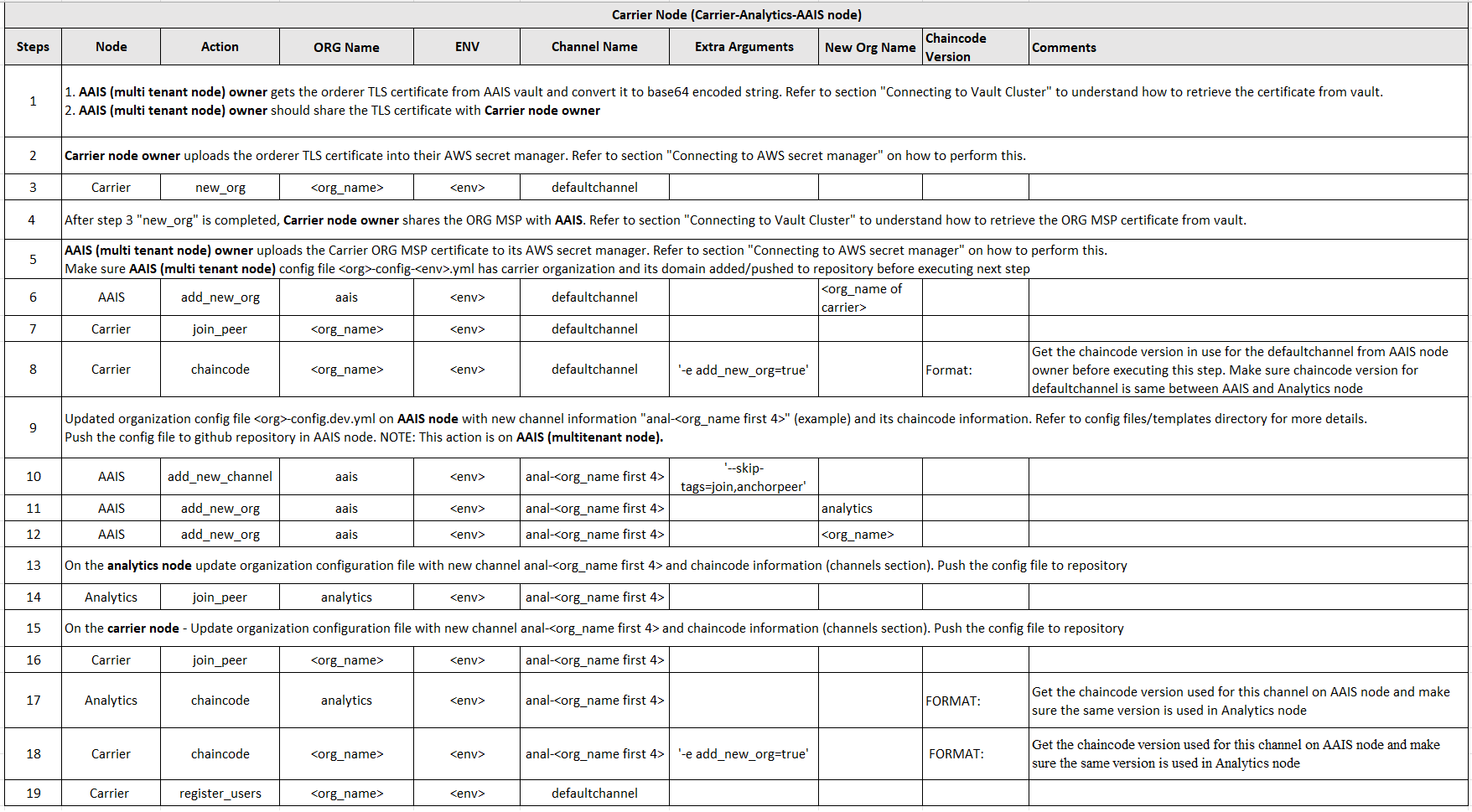Select the new_org action cell in step 3
This screenshot has height=812, width=1472.
pyautogui.click(x=220, y=187)
